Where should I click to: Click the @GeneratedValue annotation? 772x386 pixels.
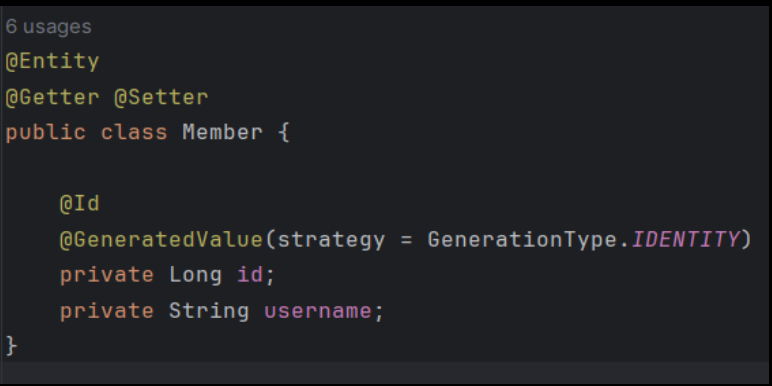[x=161, y=240]
